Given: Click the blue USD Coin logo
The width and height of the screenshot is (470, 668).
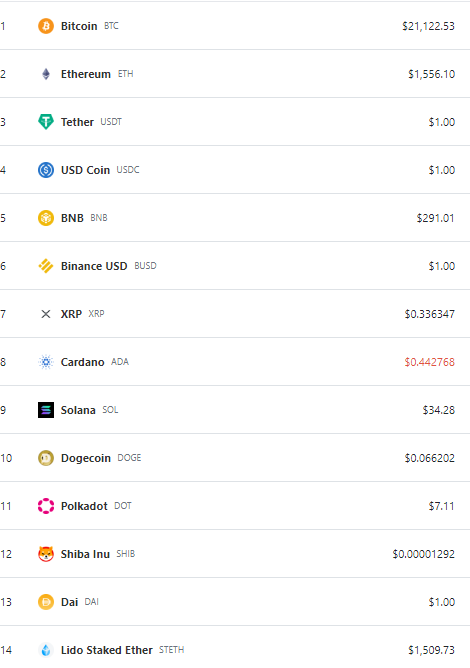Looking at the screenshot, I should 46,170.
